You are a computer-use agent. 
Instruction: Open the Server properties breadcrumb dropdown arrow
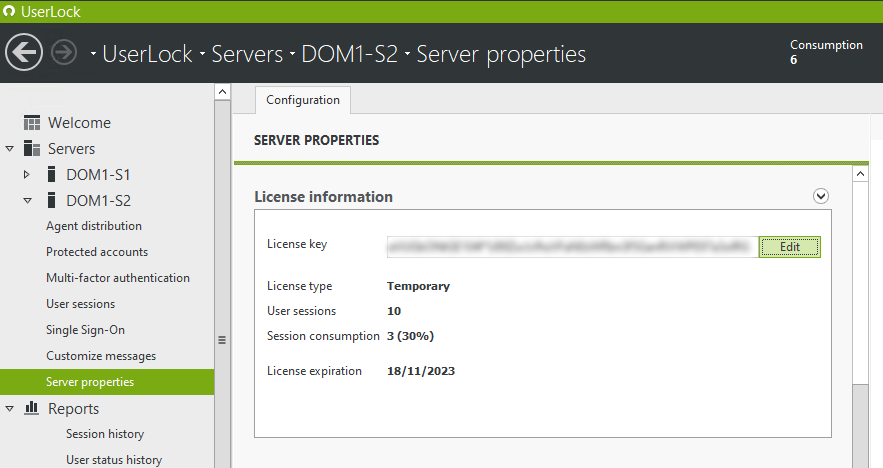point(407,54)
